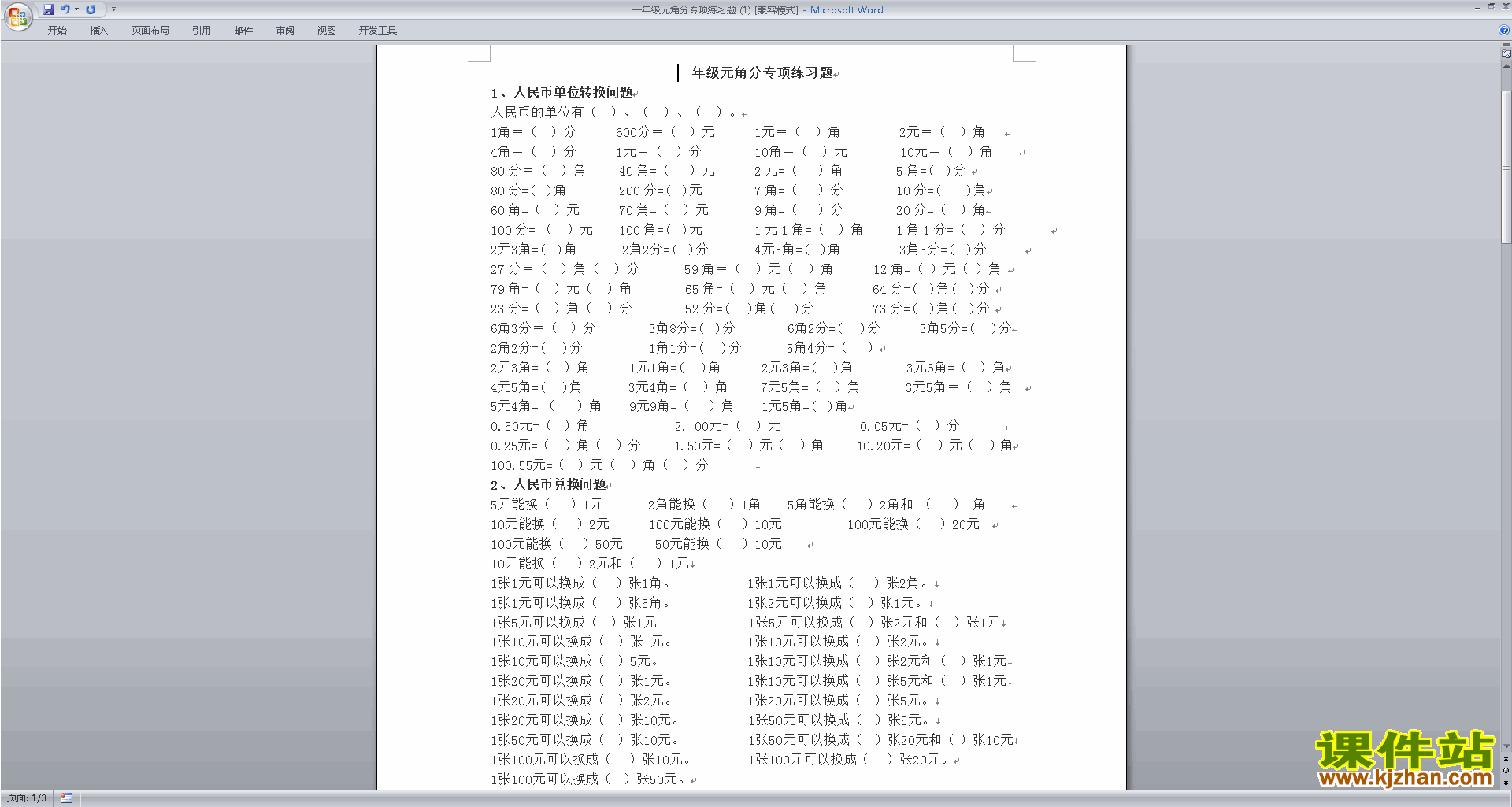Open the Select Browse Object circle button
1512x807 pixels.
click(x=1506, y=771)
